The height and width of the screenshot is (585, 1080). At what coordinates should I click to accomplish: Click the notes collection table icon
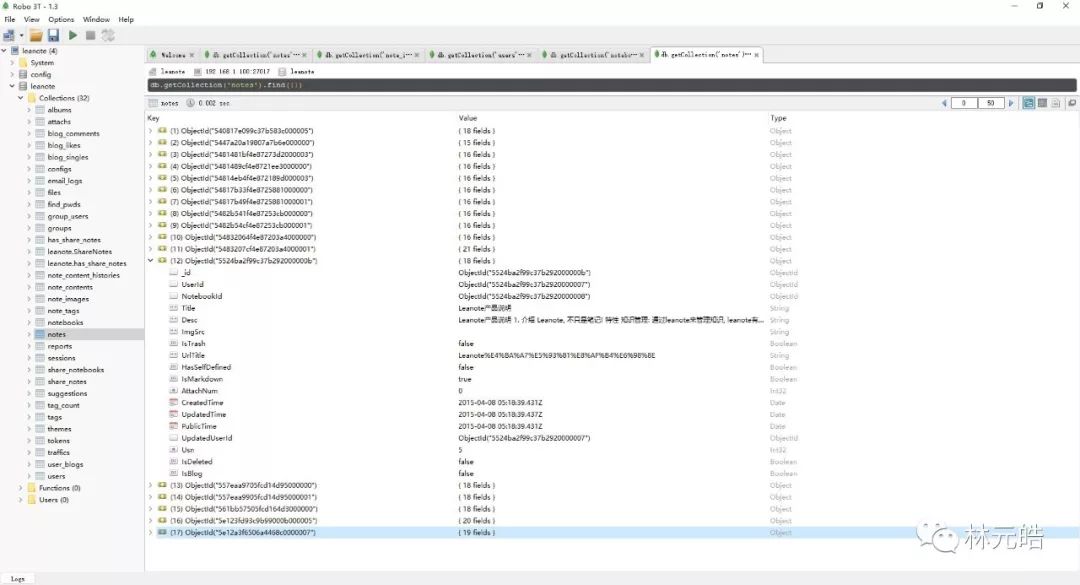click(x=40, y=334)
